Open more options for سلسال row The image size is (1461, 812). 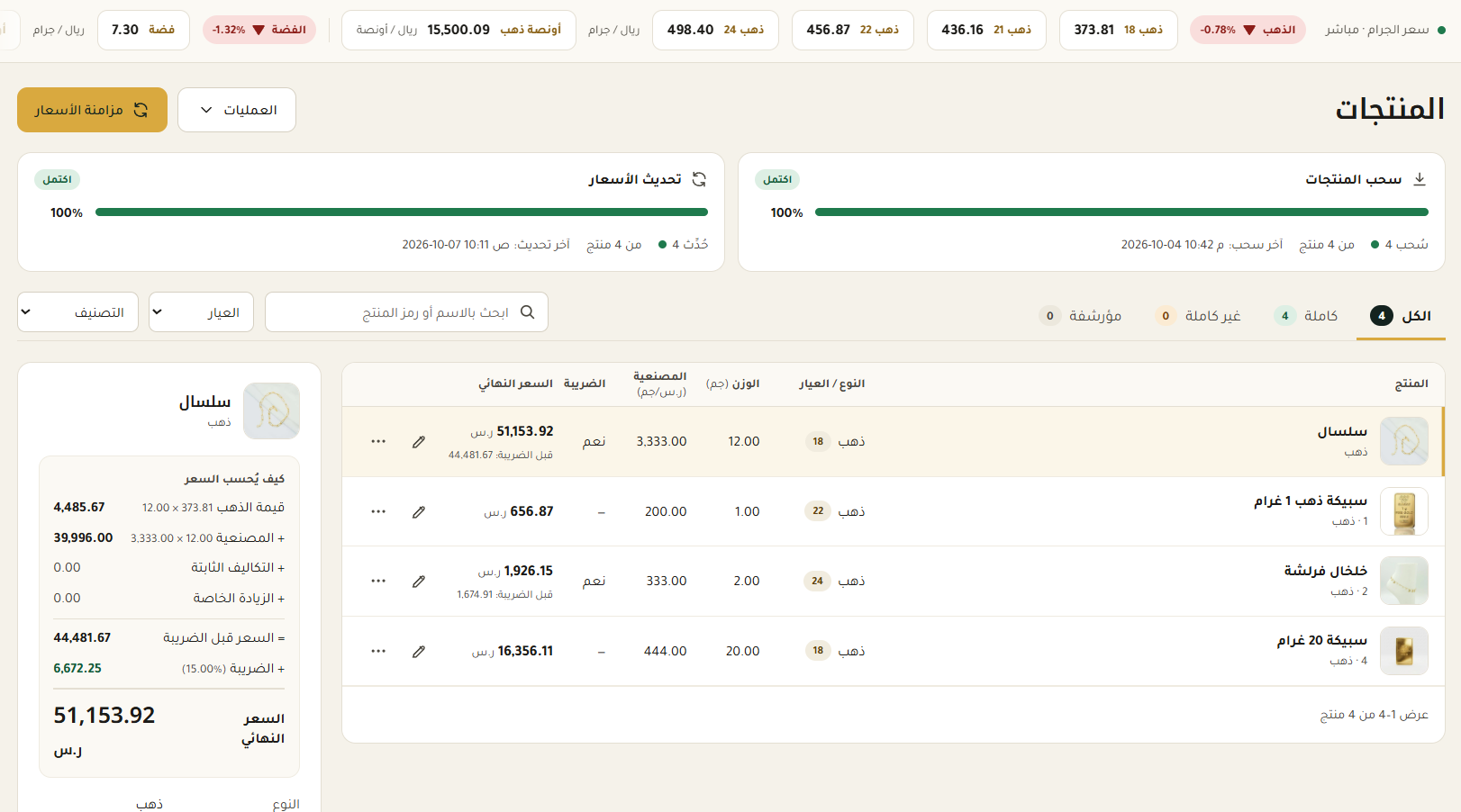[x=378, y=442]
